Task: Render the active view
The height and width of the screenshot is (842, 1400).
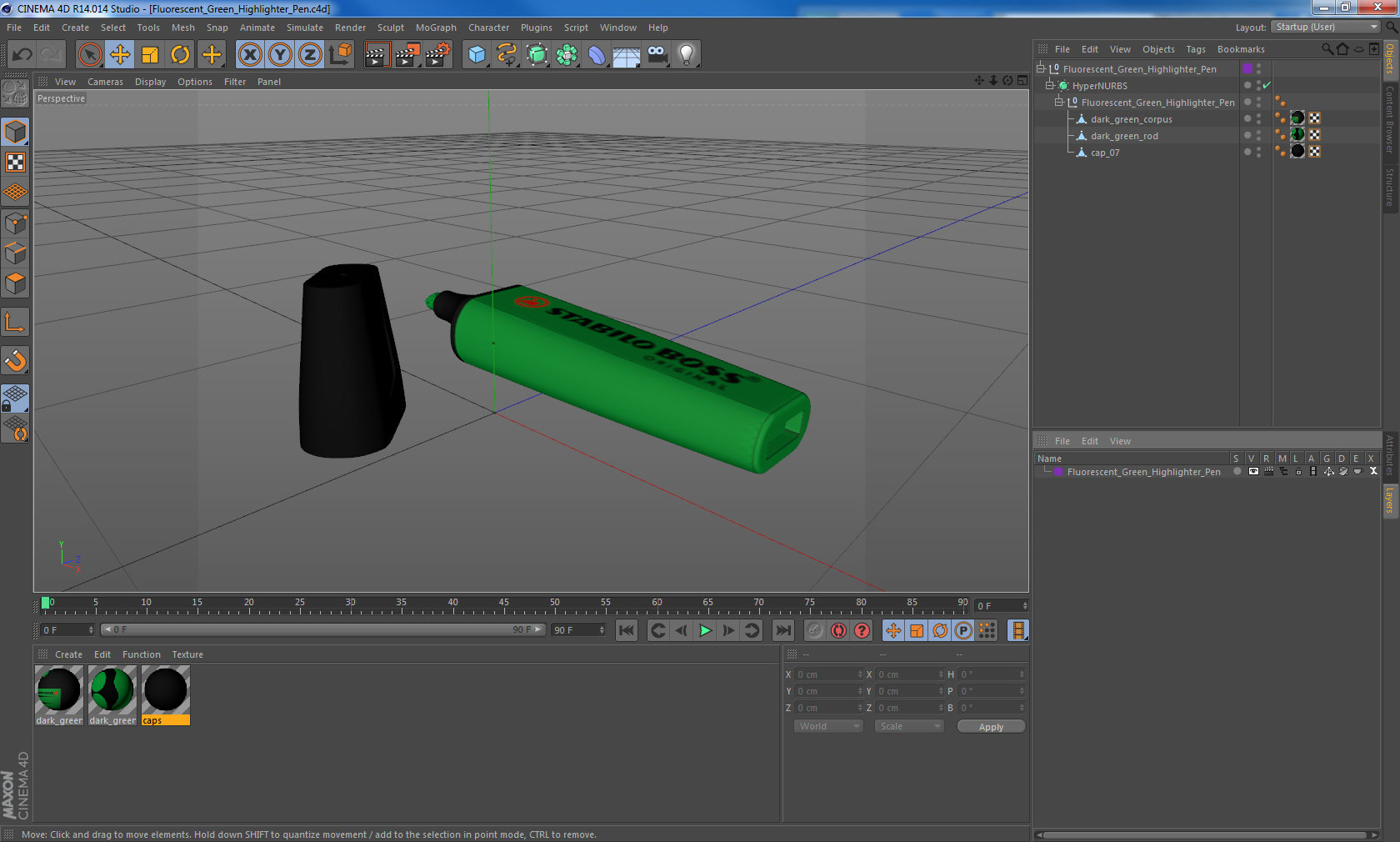Action: 377,55
